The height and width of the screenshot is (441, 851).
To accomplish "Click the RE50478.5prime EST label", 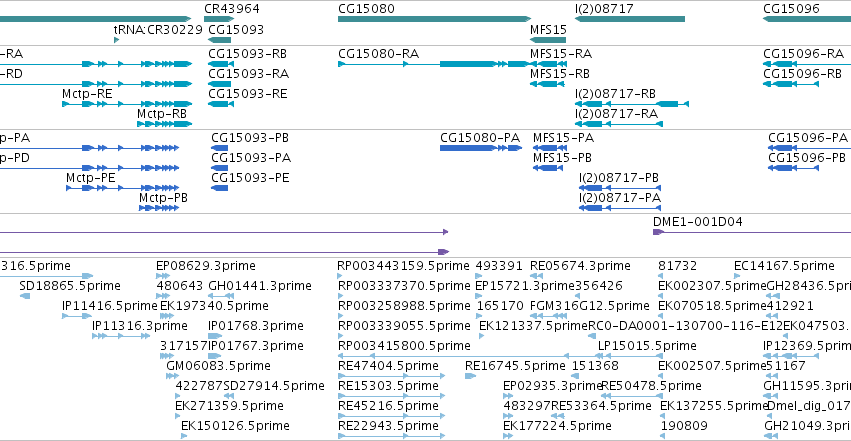I will tap(651, 386).
